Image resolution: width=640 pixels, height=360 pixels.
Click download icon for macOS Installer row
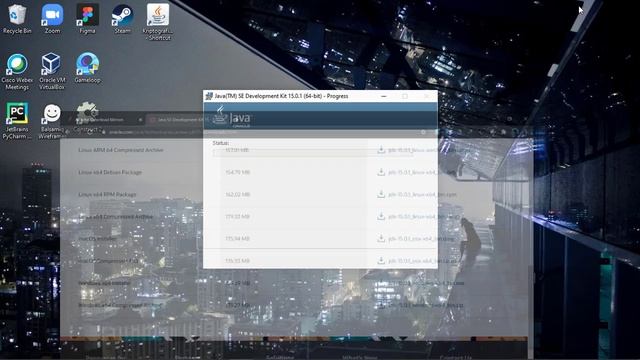tap(381, 238)
